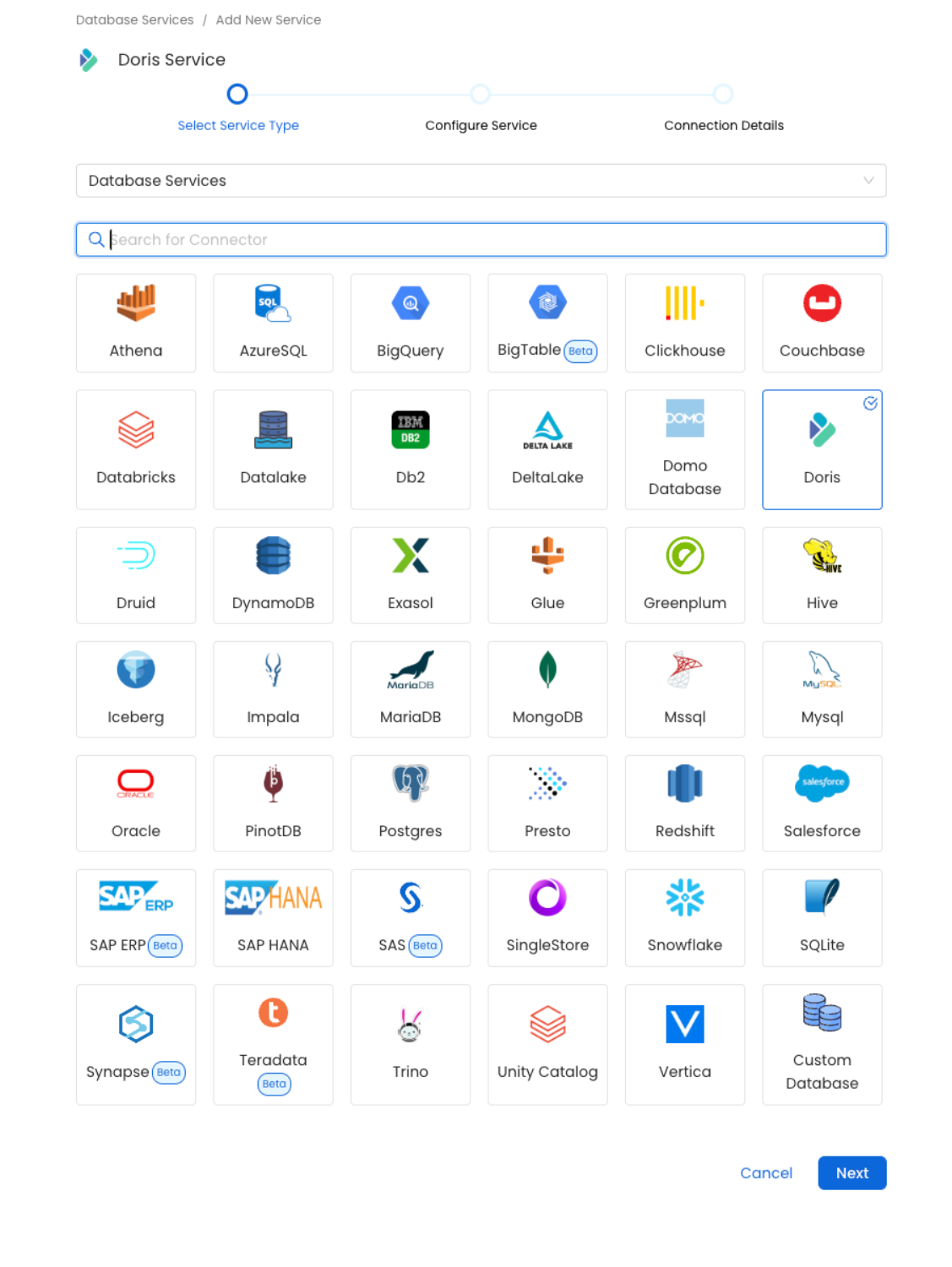The image size is (952, 1267).
Task: Select the Trino bunny icon
Action: coord(411,1024)
